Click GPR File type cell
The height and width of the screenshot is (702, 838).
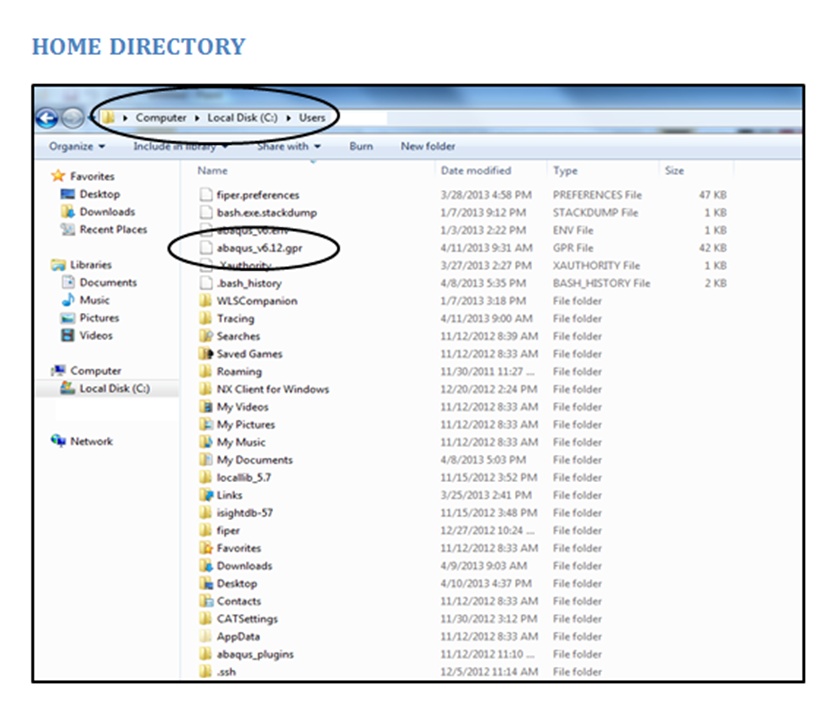pyautogui.click(x=573, y=247)
